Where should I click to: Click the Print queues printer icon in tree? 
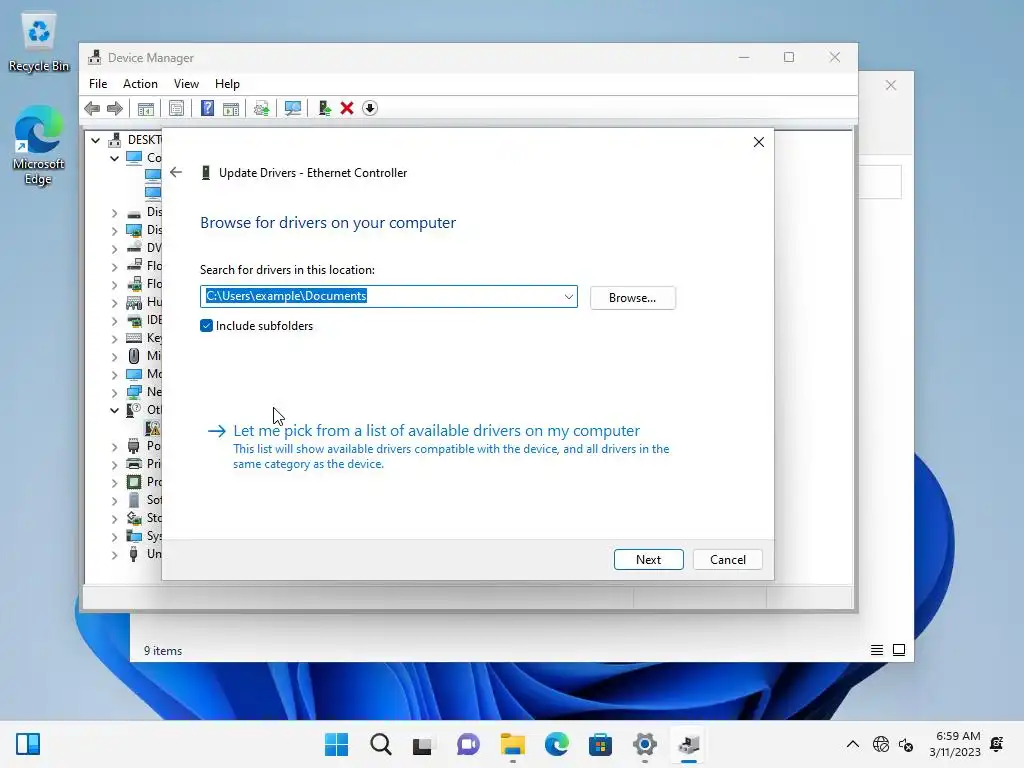tap(134, 464)
